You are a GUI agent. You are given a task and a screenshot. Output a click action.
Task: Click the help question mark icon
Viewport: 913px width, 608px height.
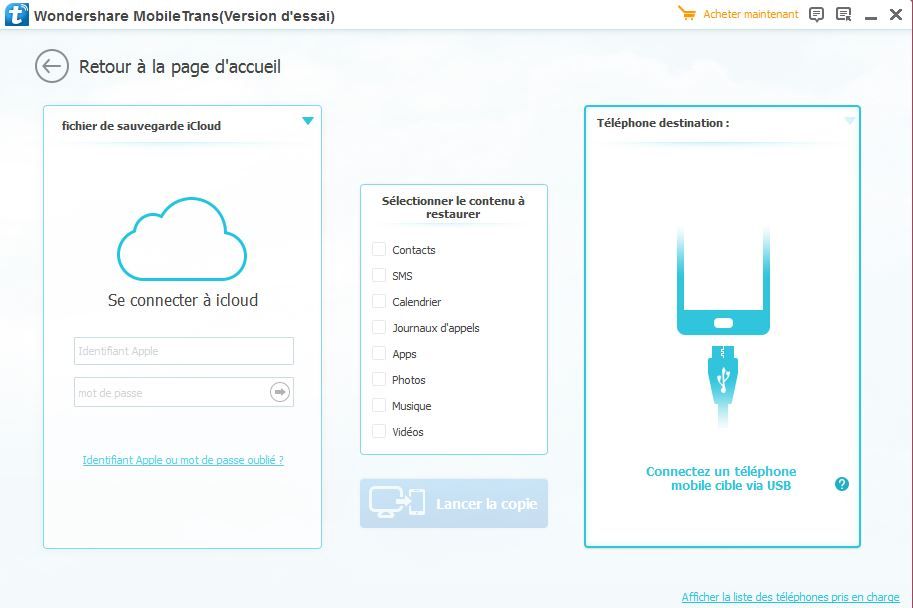coord(842,484)
